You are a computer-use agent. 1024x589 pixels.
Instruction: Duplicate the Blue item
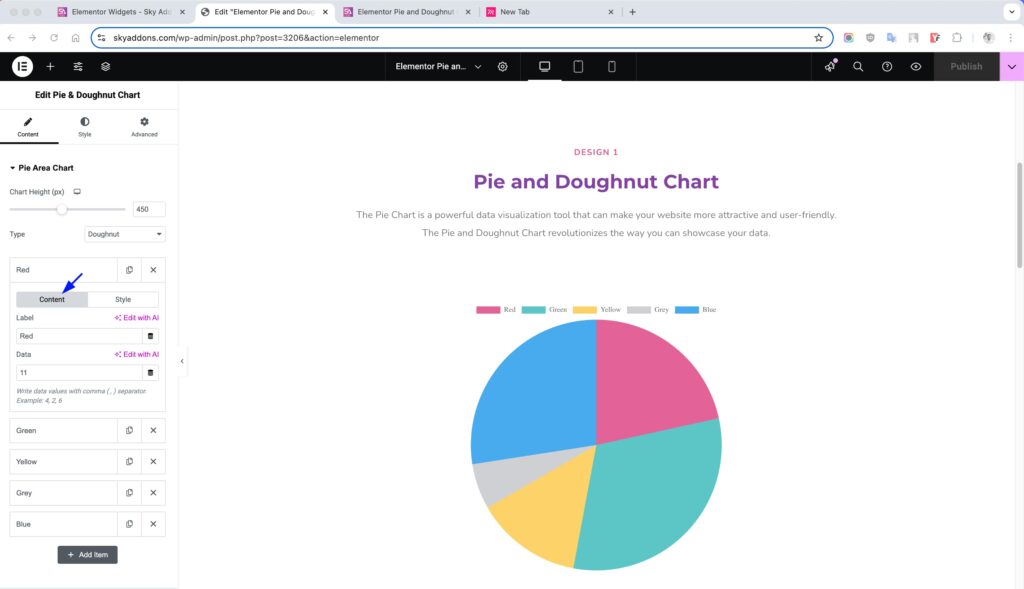(129, 524)
